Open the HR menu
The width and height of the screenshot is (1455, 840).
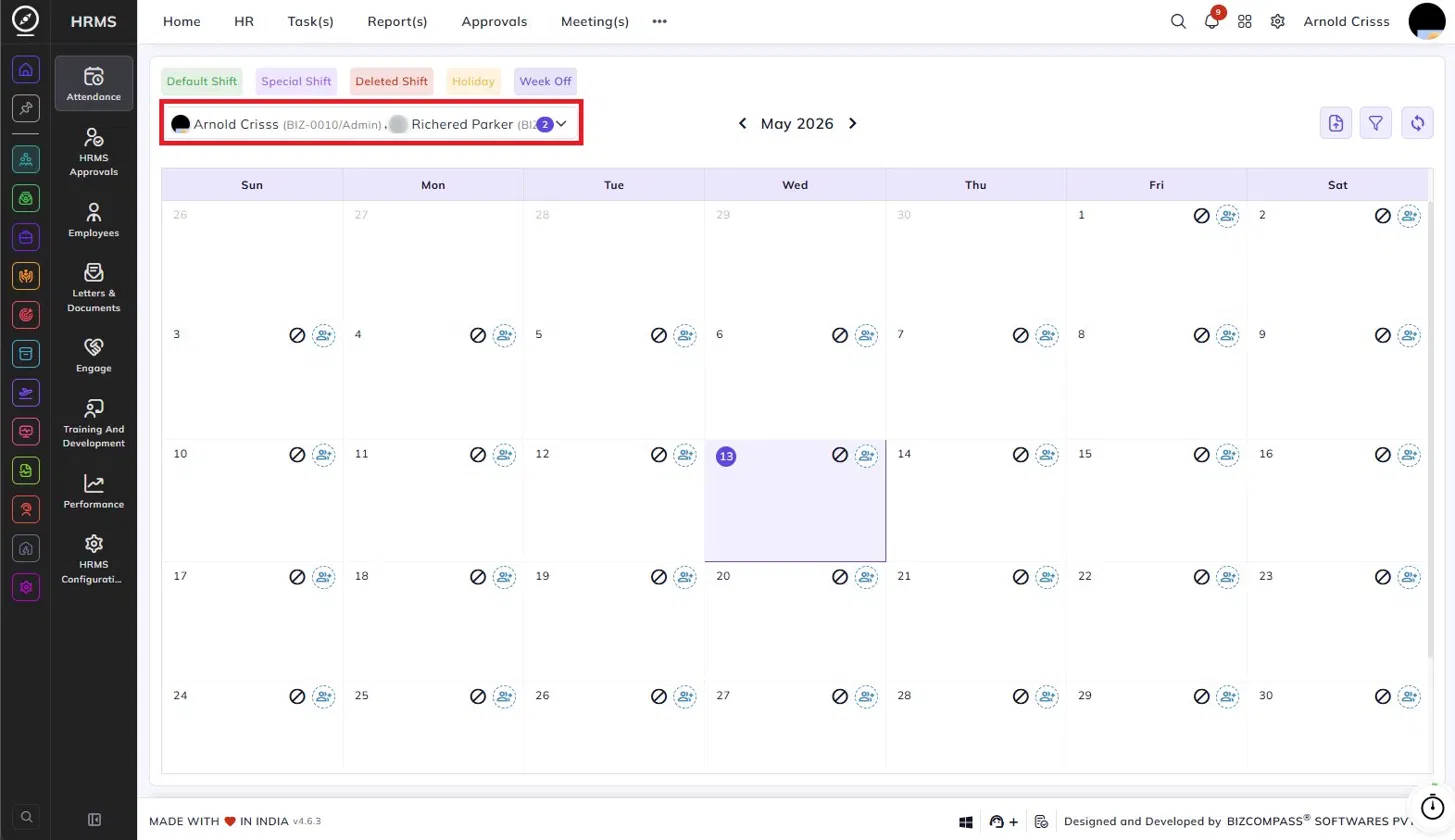[x=244, y=21]
